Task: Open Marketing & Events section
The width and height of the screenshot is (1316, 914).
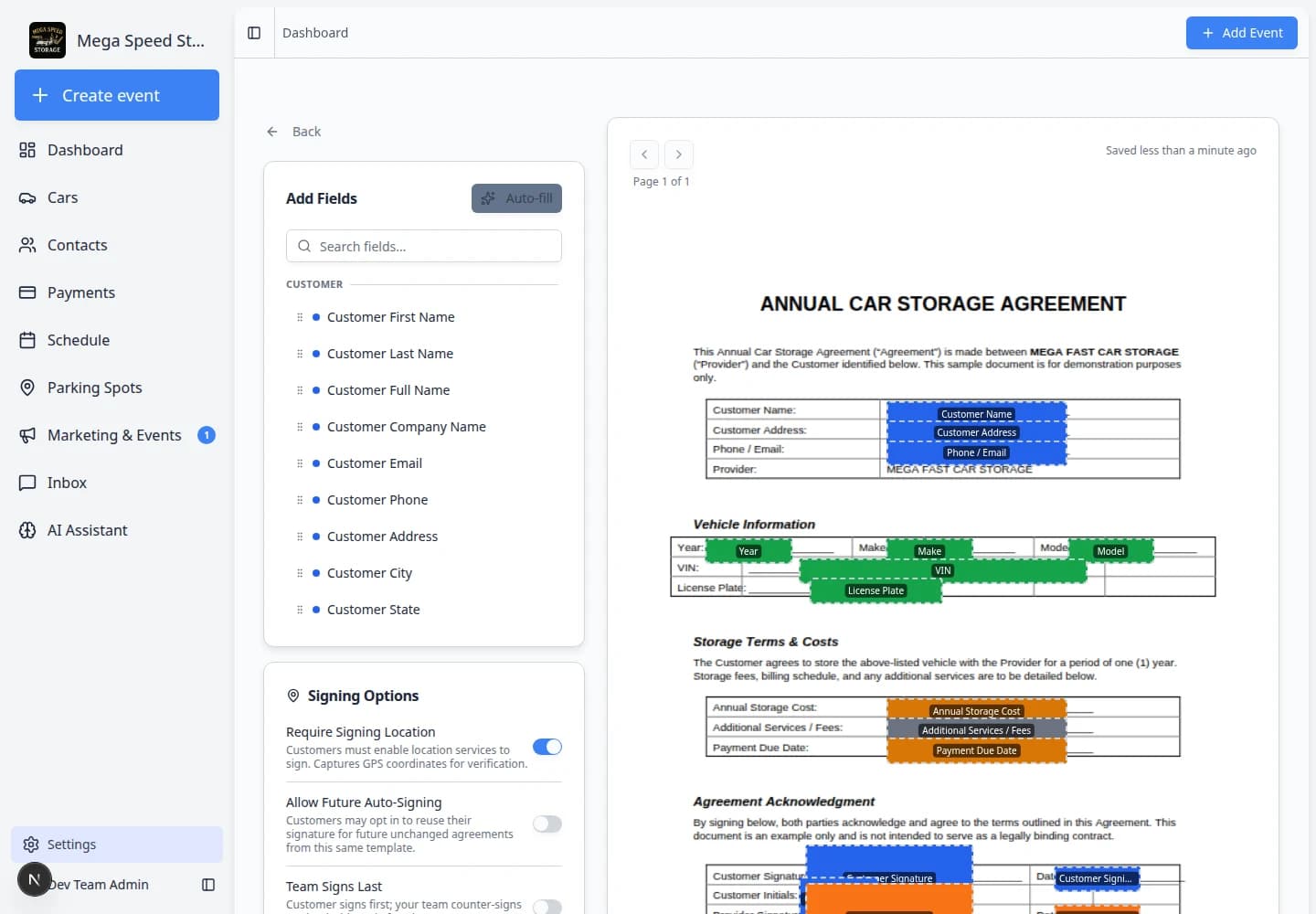Action: (117, 435)
